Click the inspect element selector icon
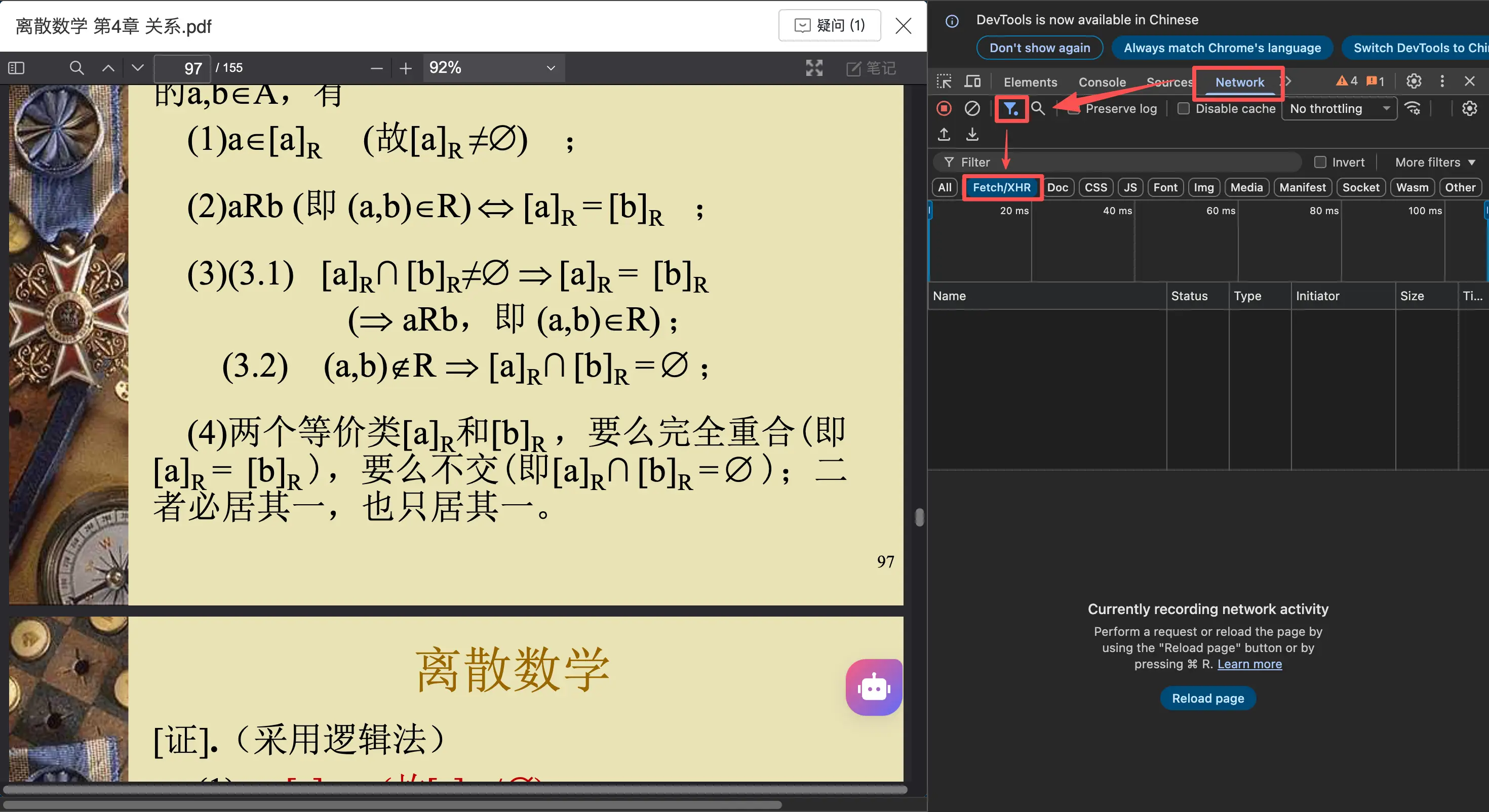Viewport: 1489px width, 812px height. point(944,82)
